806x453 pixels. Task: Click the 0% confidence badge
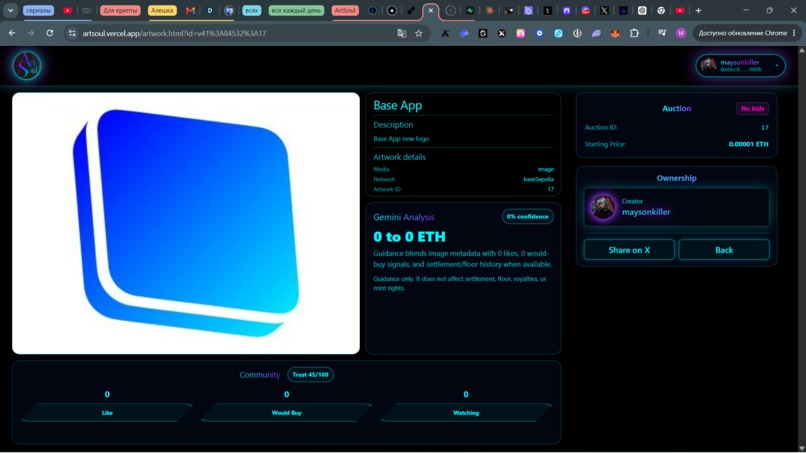click(527, 216)
